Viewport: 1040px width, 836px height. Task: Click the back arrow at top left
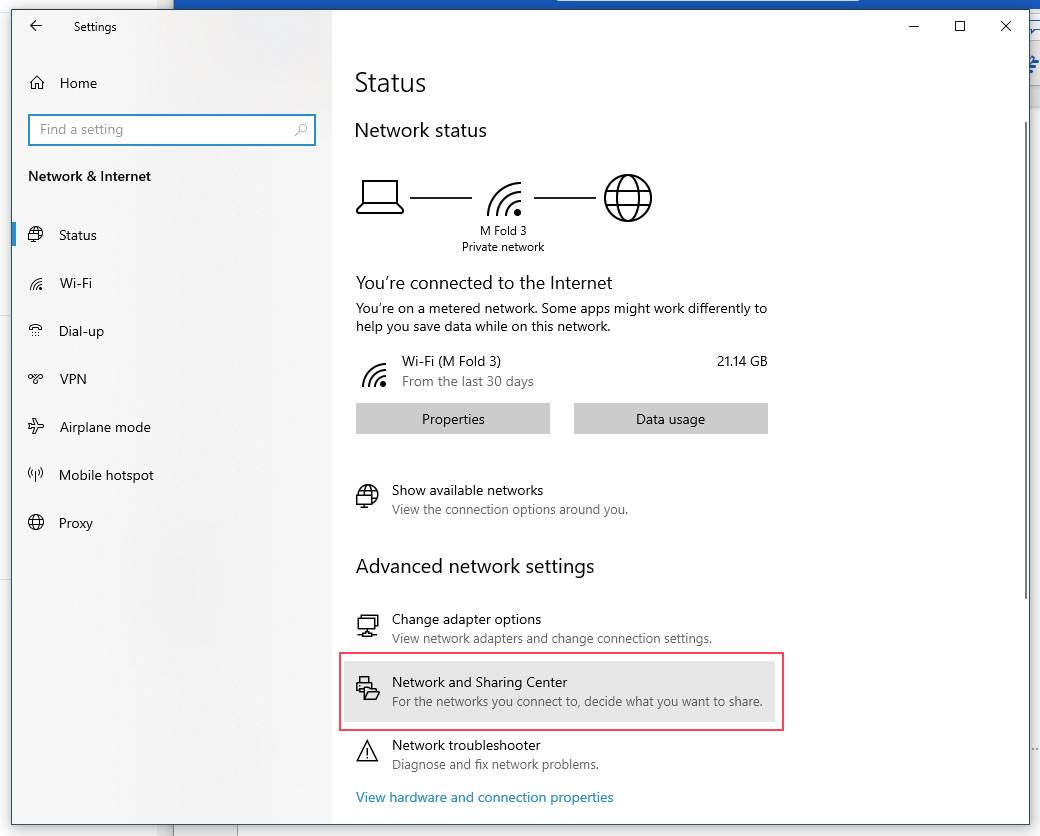click(x=35, y=27)
